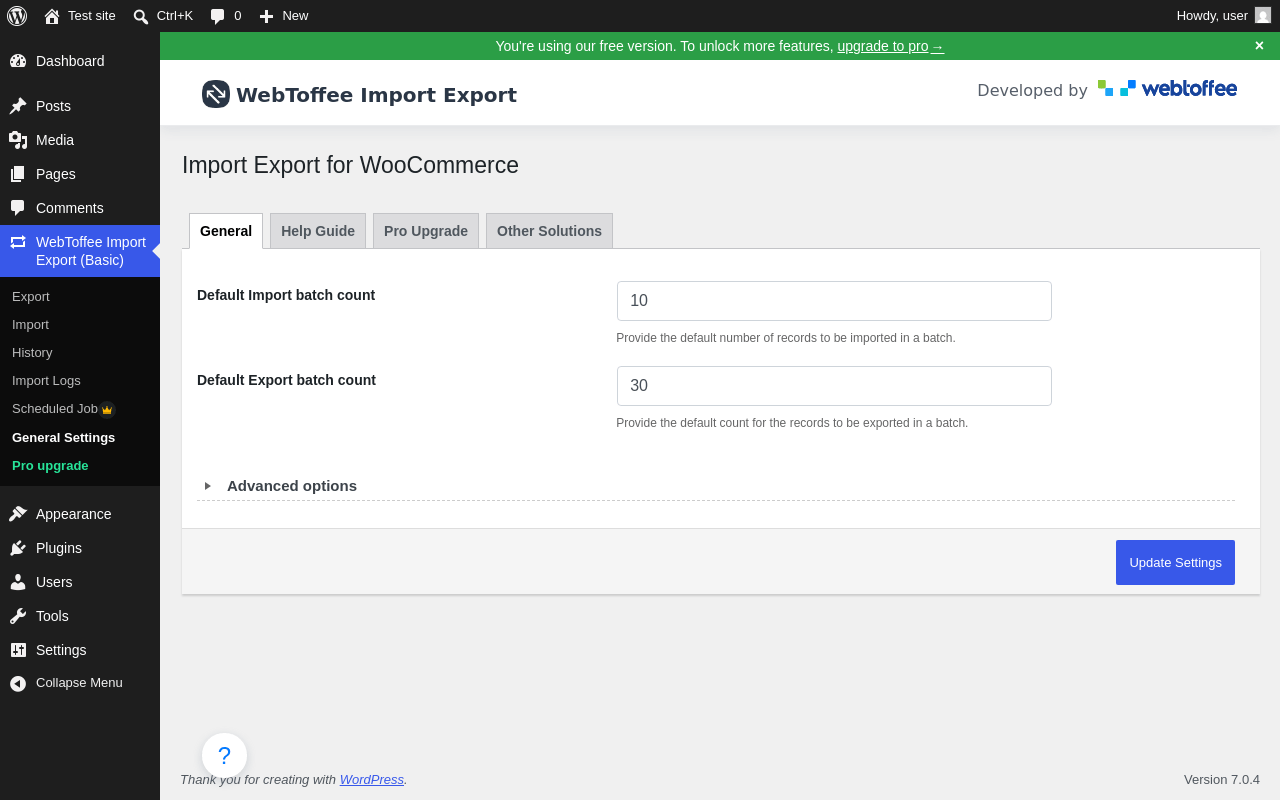This screenshot has width=1280, height=800.
Task: Click the Tools wrench icon
Action: [18, 616]
